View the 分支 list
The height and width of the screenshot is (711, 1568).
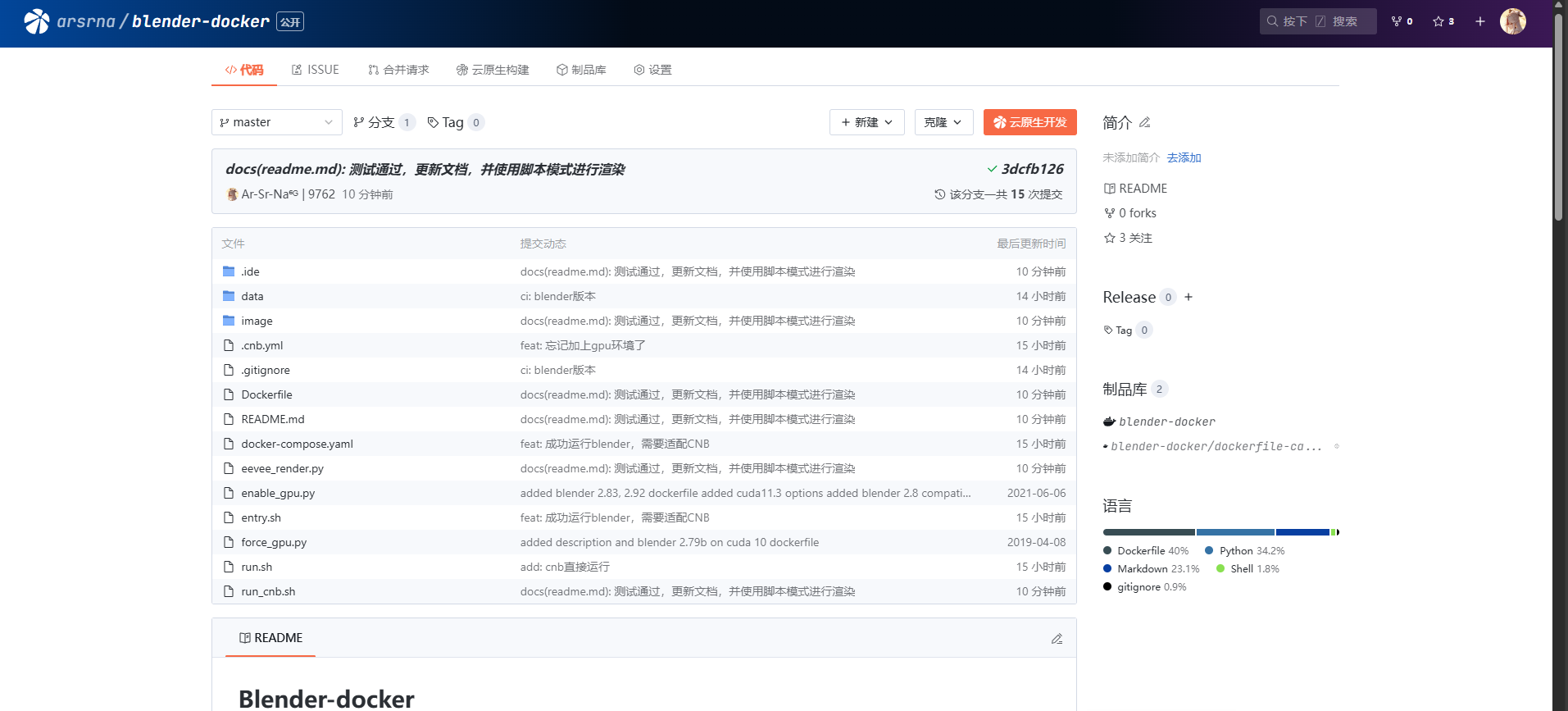point(384,122)
